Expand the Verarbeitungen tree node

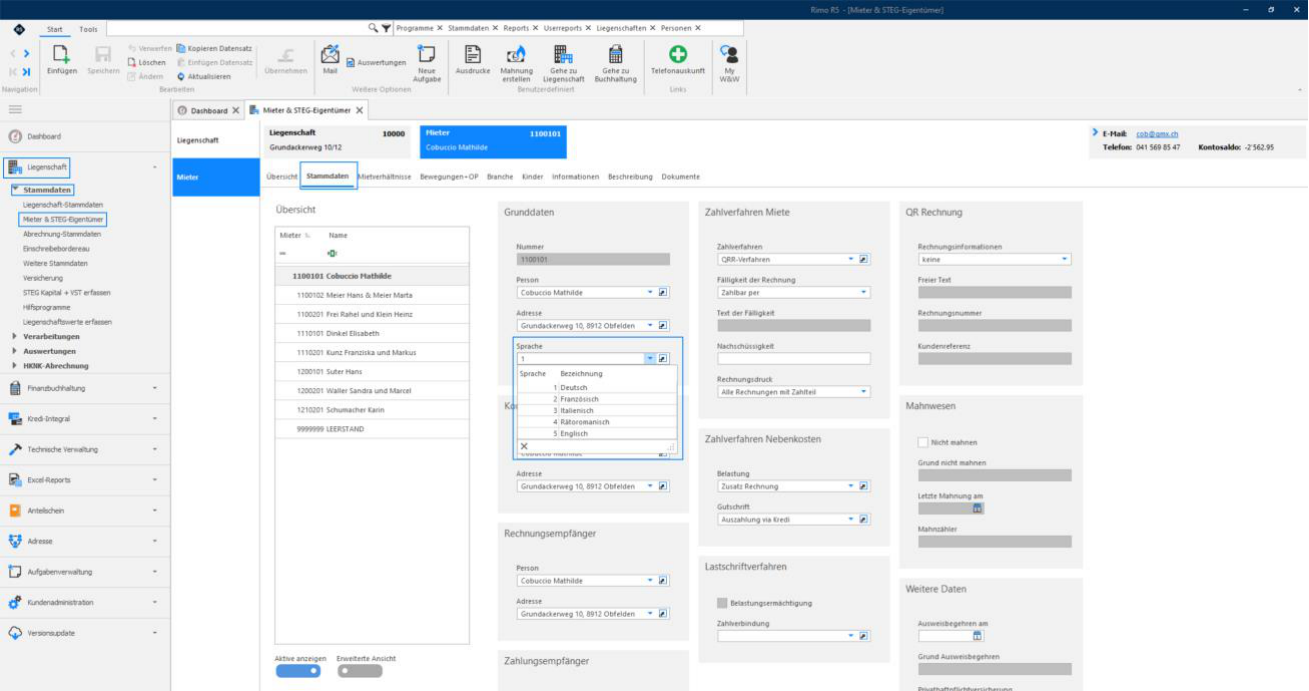click(x=15, y=336)
